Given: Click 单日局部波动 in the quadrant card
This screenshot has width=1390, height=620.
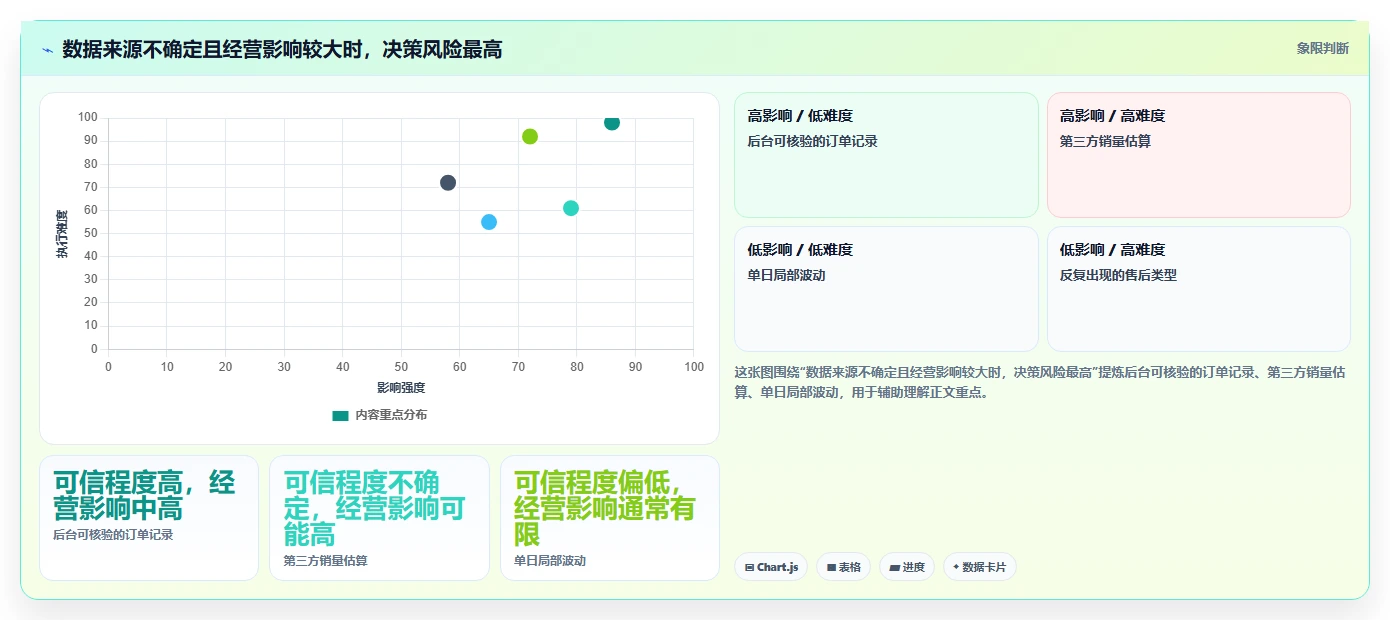Looking at the screenshot, I should [x=787, y=275].
